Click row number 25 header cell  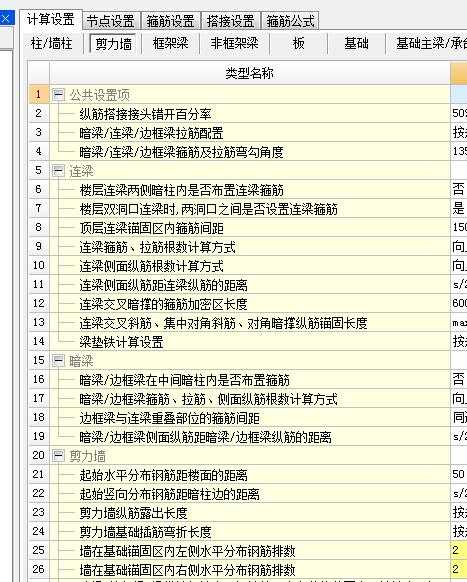click(x=39, y=550)
